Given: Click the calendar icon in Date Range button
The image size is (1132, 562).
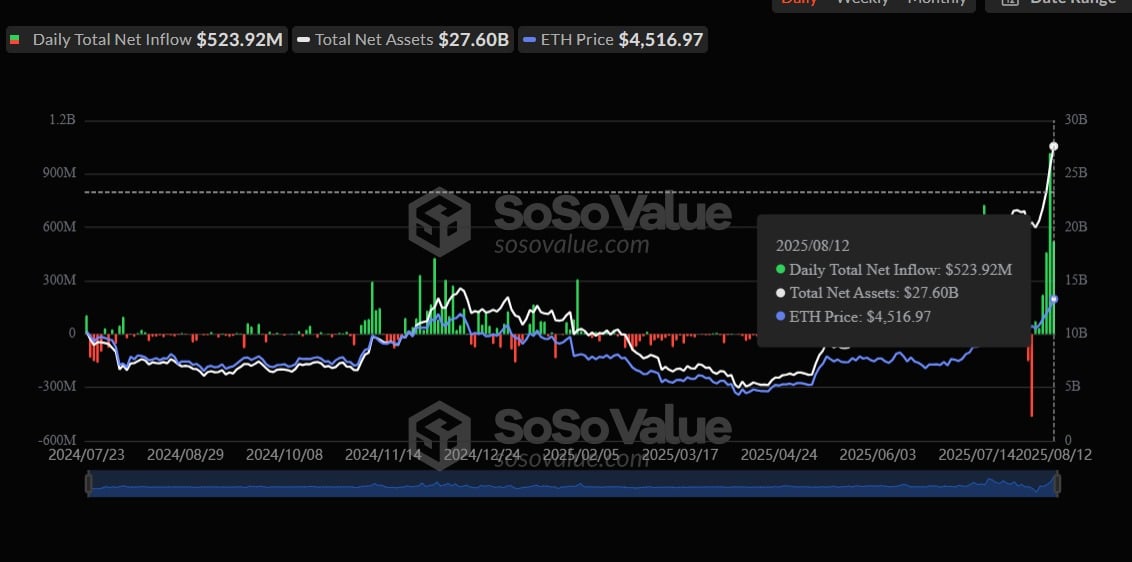Looking at the screenshot, I should (1008, 3).
